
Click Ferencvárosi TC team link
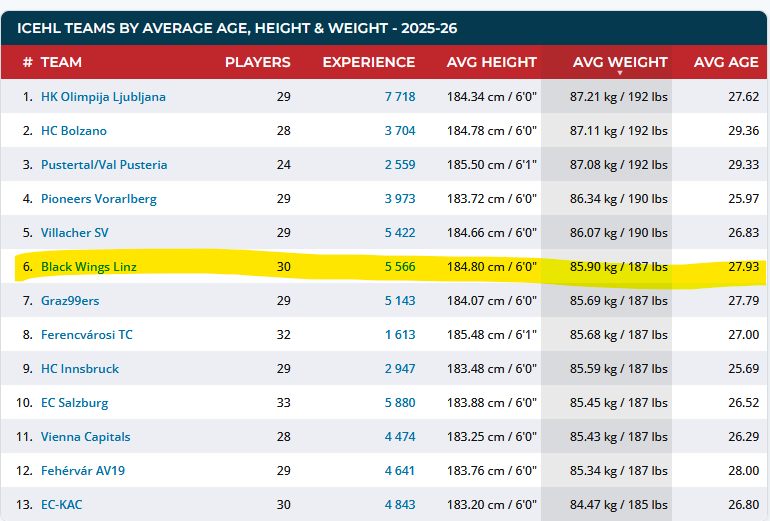click(x=86, y=334)
